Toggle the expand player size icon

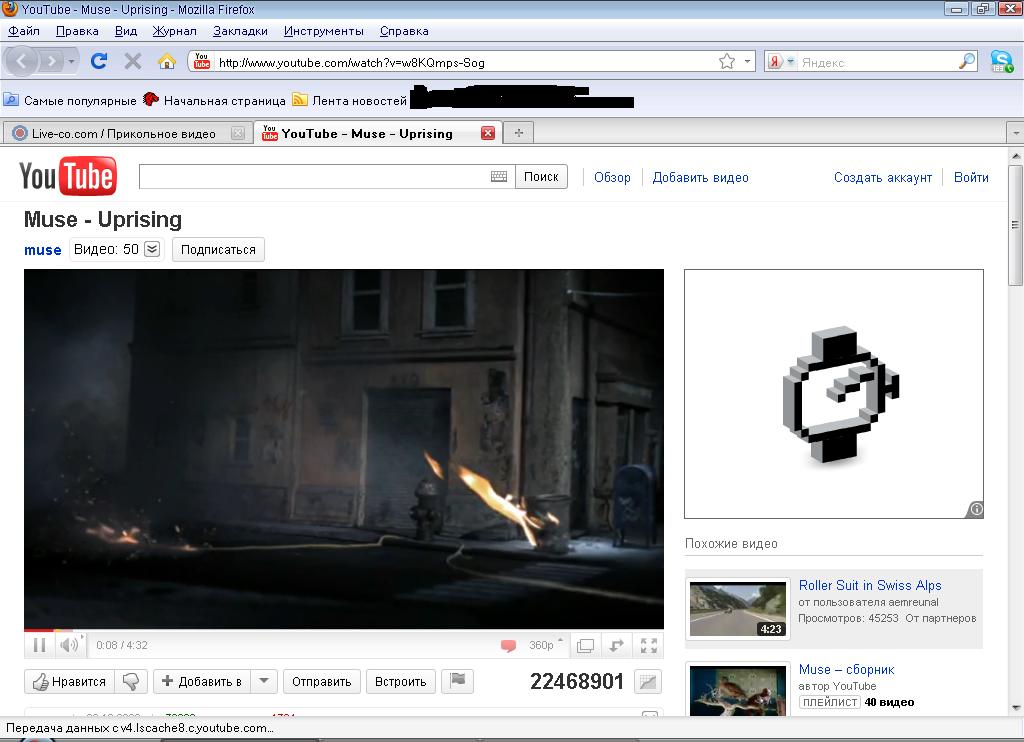[x=617, y=646]
